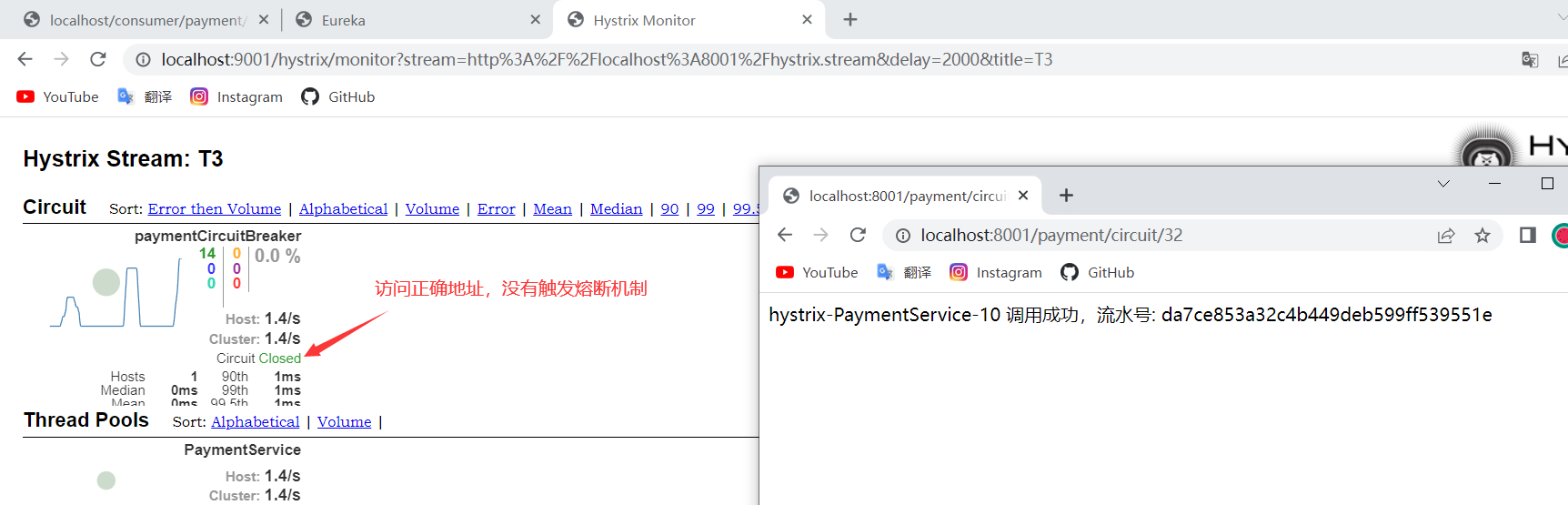Screen dimensions: 1568x505
Task: Click the hystrix-PaymentService-10 response text
Action: coord(1131,315)
